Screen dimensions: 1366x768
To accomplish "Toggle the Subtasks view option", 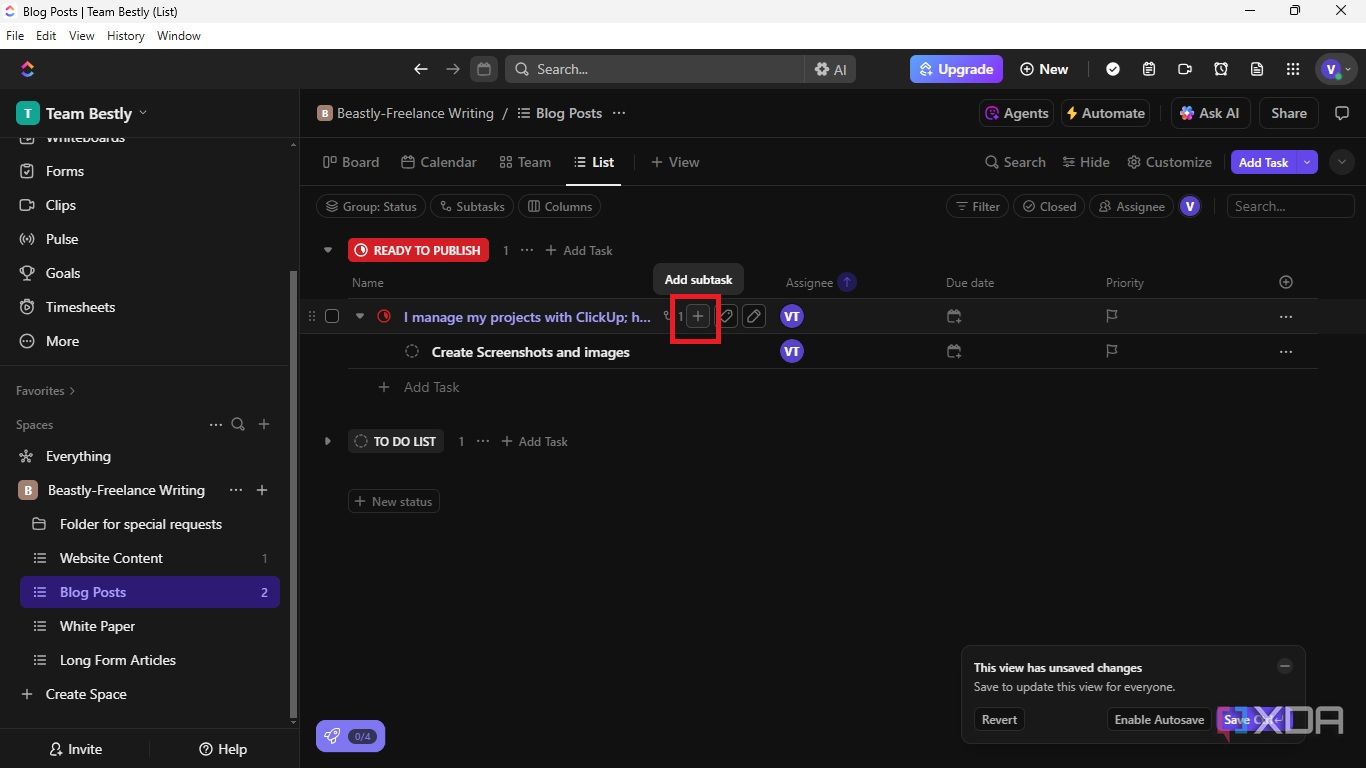I will coord(472,206).
